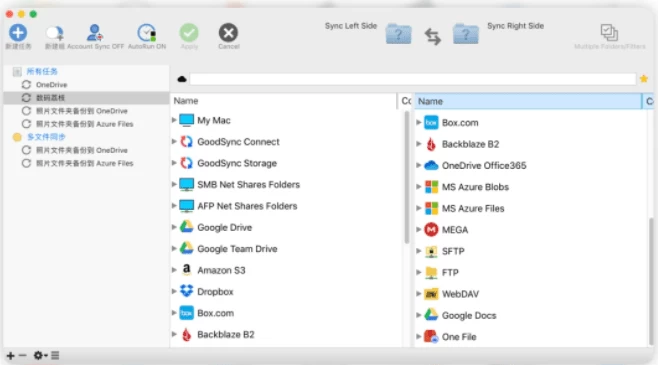Click Backblaze B2 flame icon in right pane
This screenshot has height=365, width=658.
coord(431,144)
